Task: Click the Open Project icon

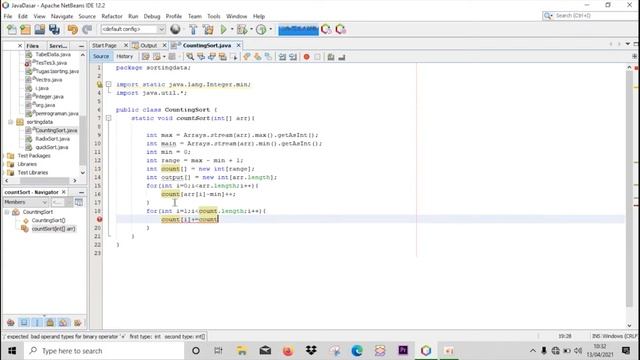Action: [x=40, y=29]
